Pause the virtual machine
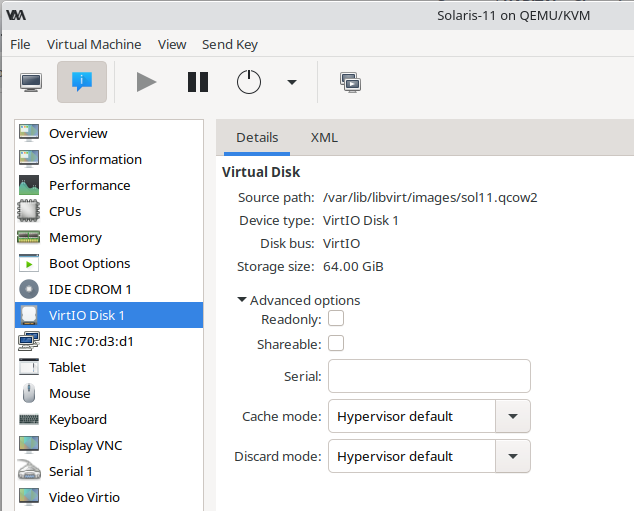 click(198, 82)
